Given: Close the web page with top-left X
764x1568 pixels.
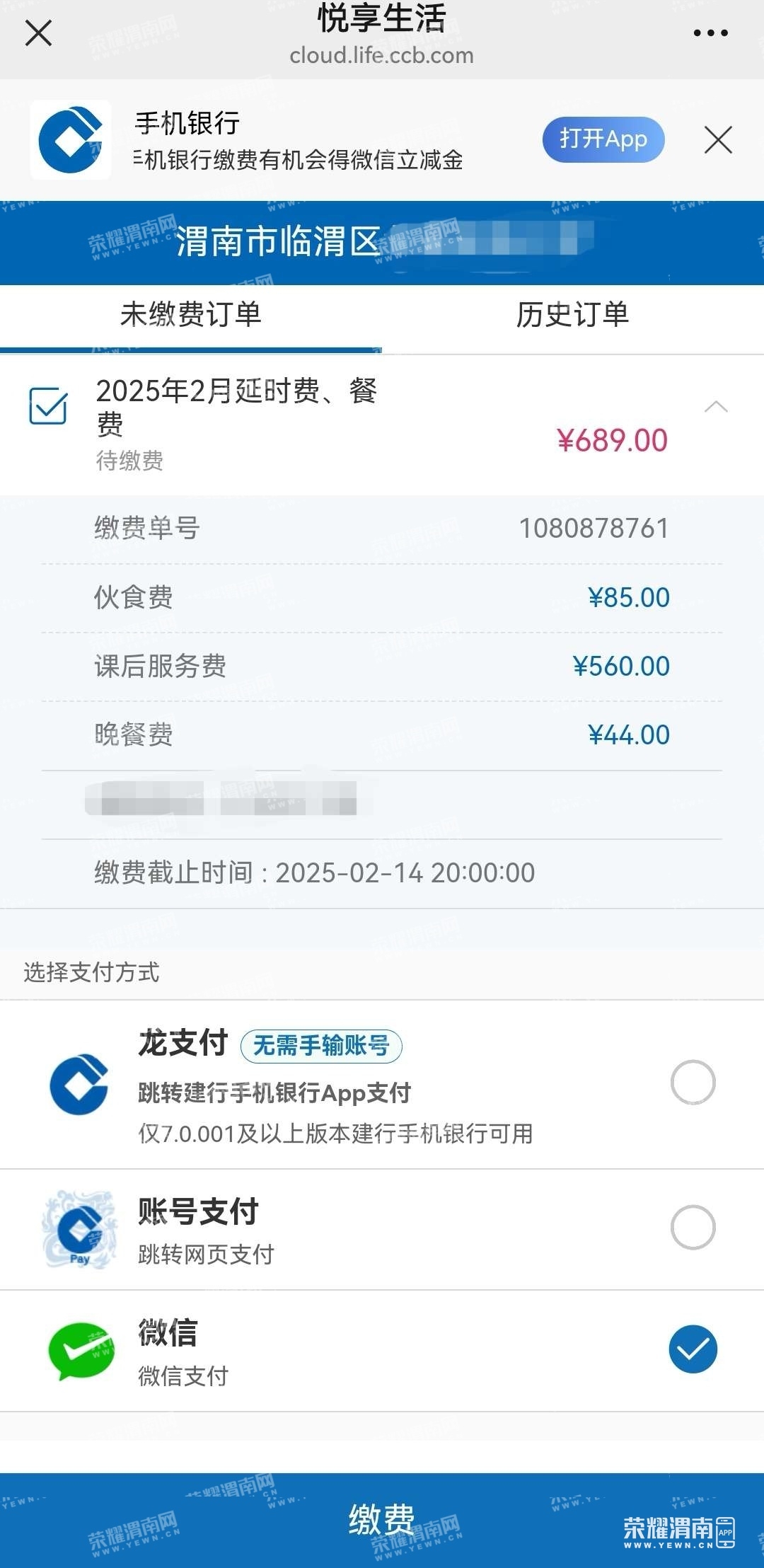Looking at the screenshot, I should [38, 33].
